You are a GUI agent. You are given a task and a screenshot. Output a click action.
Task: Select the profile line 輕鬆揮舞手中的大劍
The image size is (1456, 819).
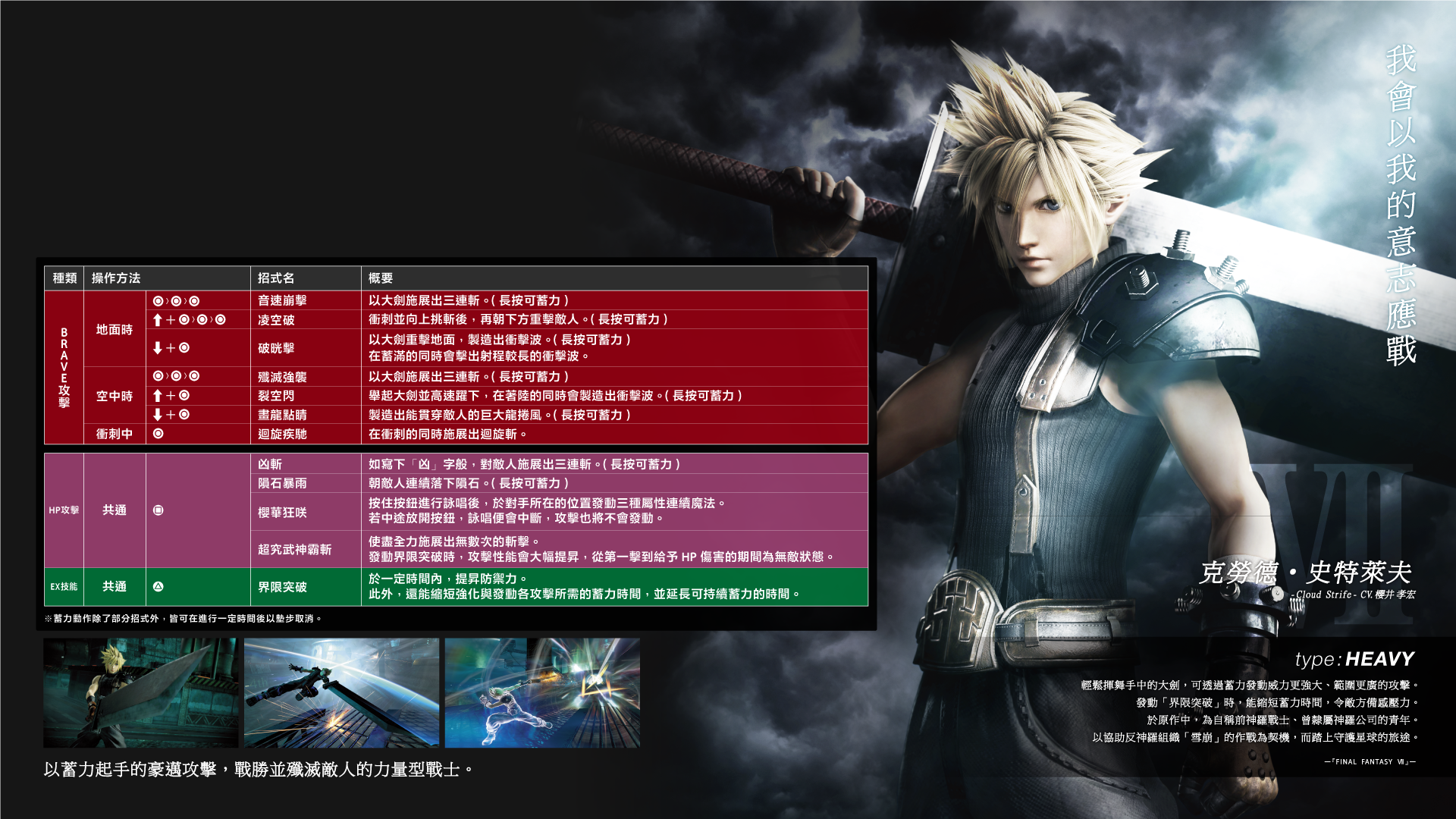pyautogui.click(x=1250, y=685)
